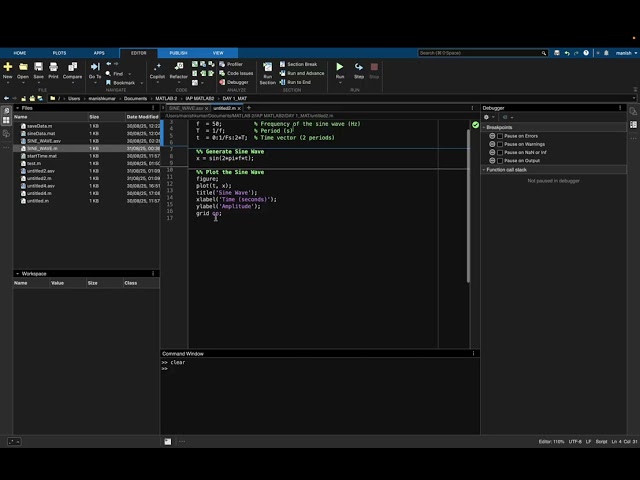640x480 pixels.
Task: Insert a Section Break
Action: click(x=298, y=64)
